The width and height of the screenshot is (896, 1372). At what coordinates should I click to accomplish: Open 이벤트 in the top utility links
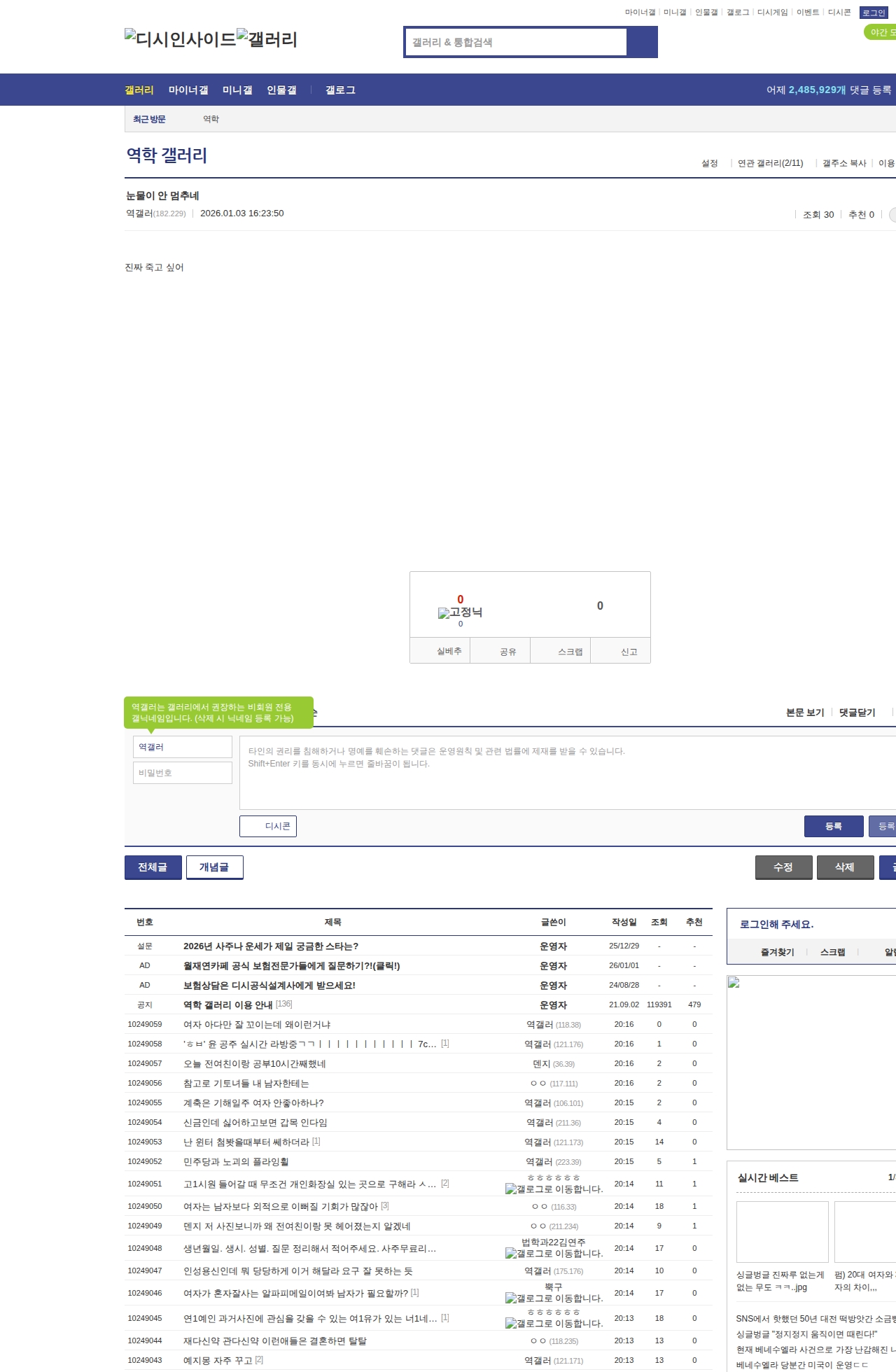[808, 13]
